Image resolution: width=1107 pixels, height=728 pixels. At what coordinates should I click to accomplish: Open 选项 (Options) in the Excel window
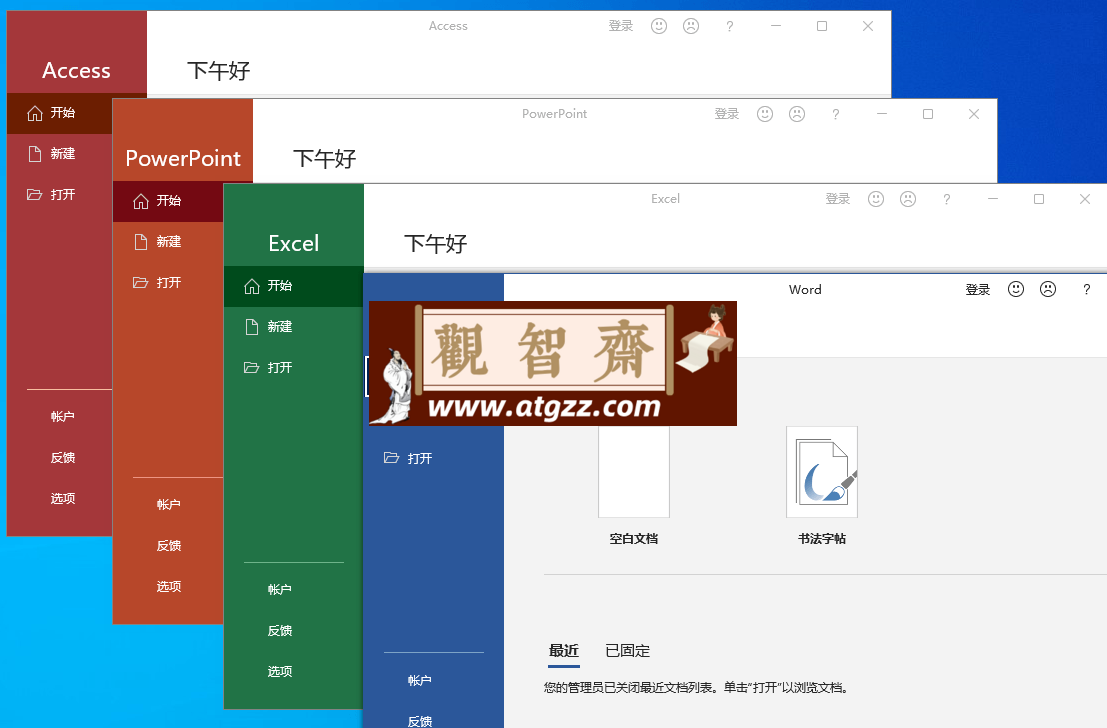[x=280, y=672]
